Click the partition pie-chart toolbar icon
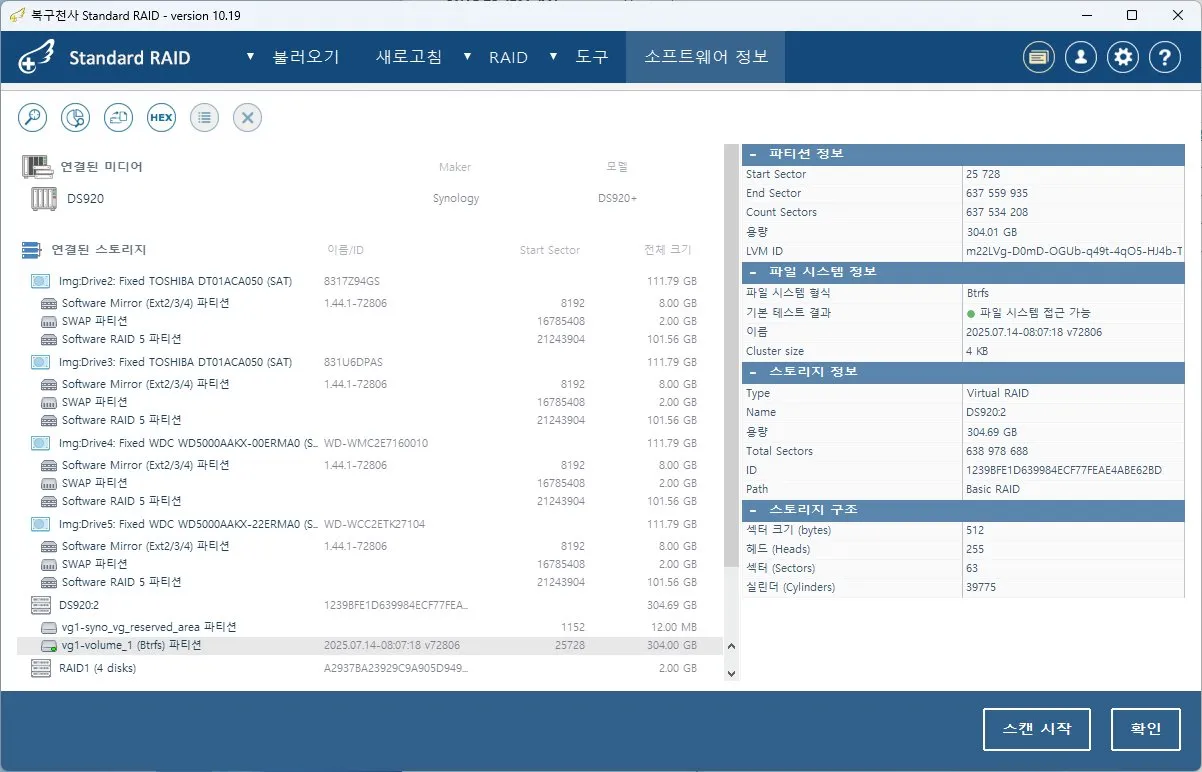This screenshot has height=772, width=1202. pyautogui.click(x=75, y=118)
